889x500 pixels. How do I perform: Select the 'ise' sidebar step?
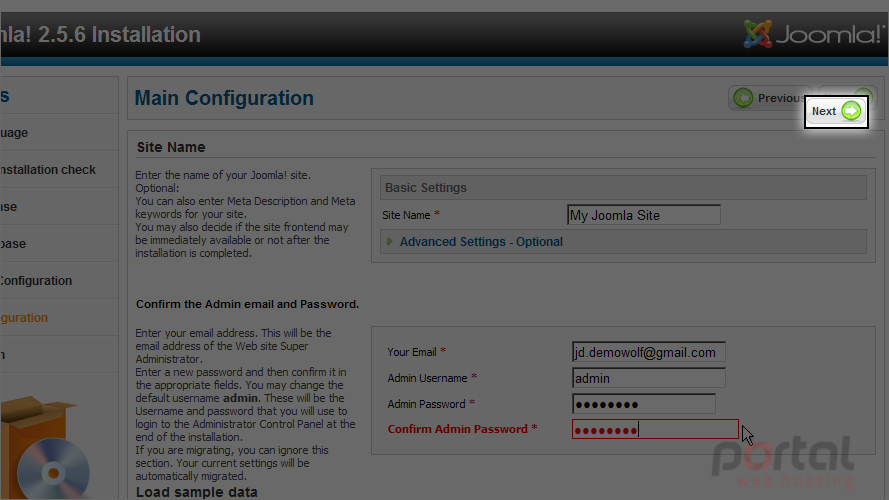point(9,207)
